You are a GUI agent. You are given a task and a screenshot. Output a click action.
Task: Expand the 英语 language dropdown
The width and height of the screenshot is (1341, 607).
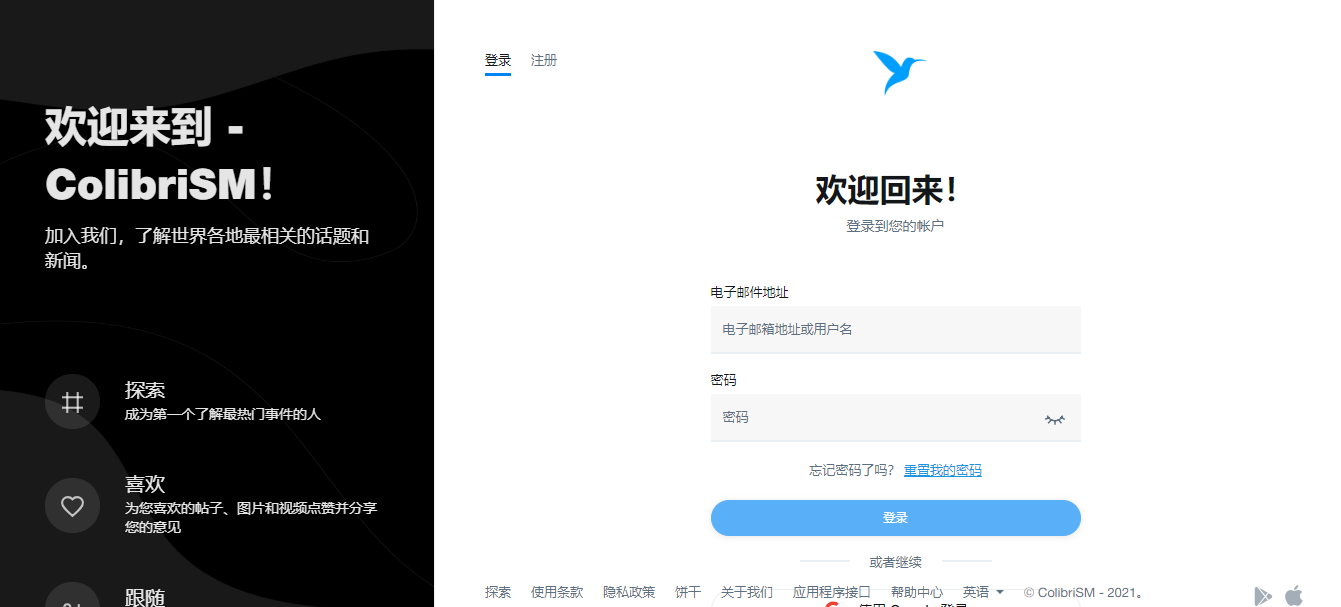pyautogui.click(x=983, y=592)
